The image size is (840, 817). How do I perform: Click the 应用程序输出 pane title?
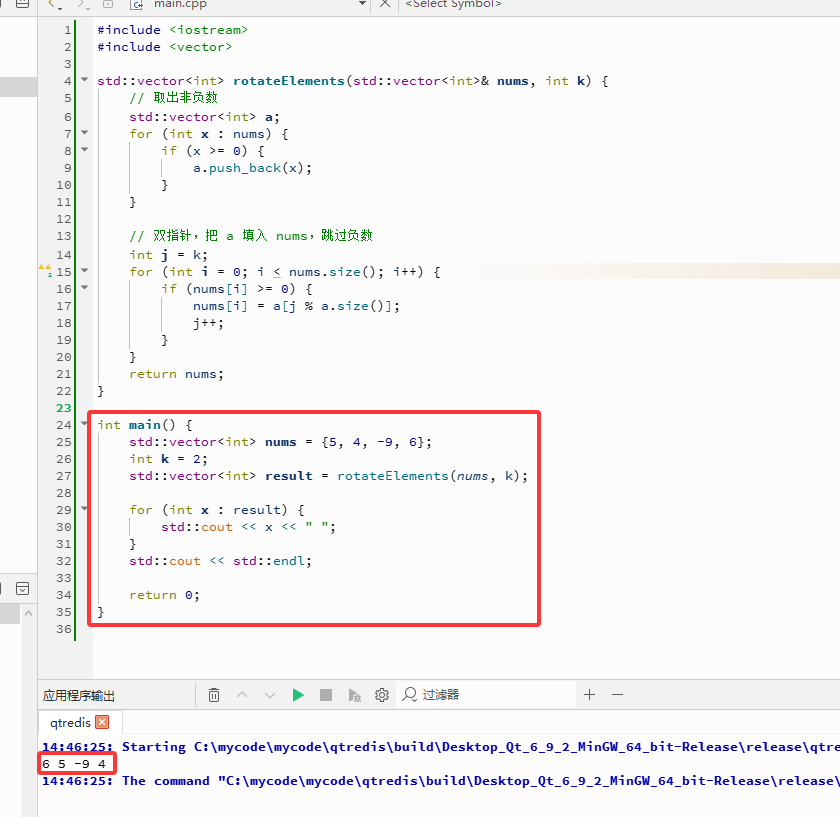tap(79, 695)
